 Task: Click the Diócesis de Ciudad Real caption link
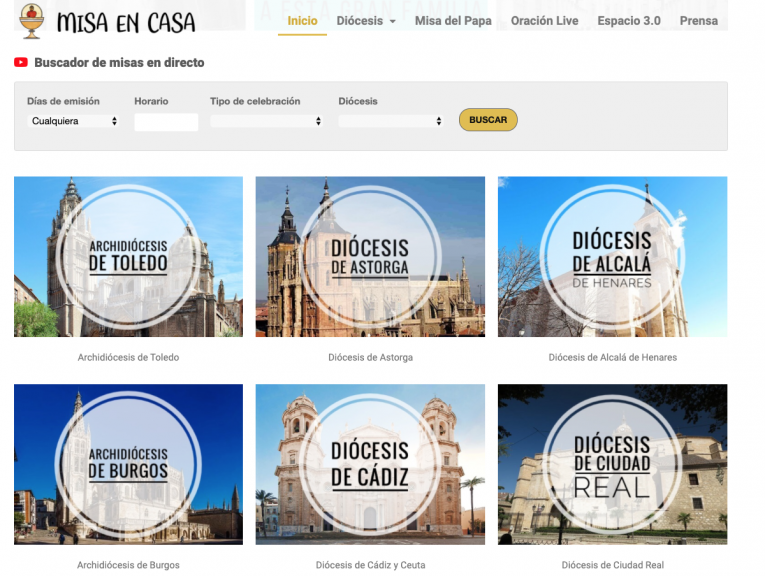coord(612,565)
